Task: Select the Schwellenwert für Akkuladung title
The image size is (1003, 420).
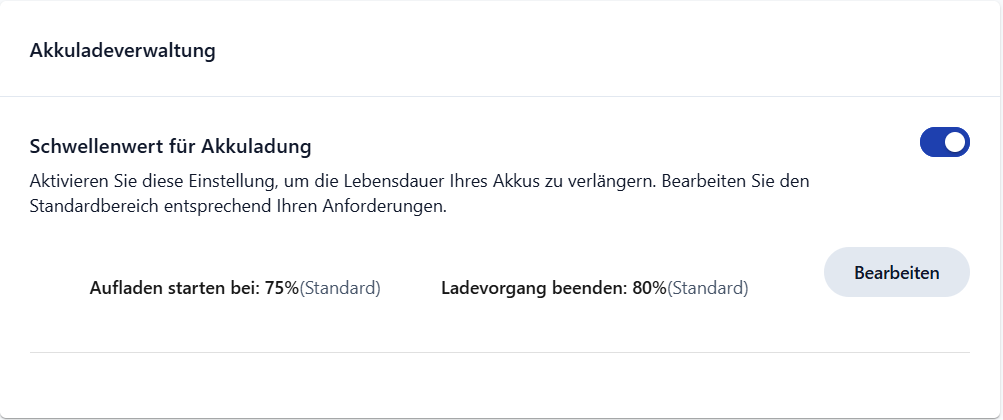Action: tap(171, 146)
